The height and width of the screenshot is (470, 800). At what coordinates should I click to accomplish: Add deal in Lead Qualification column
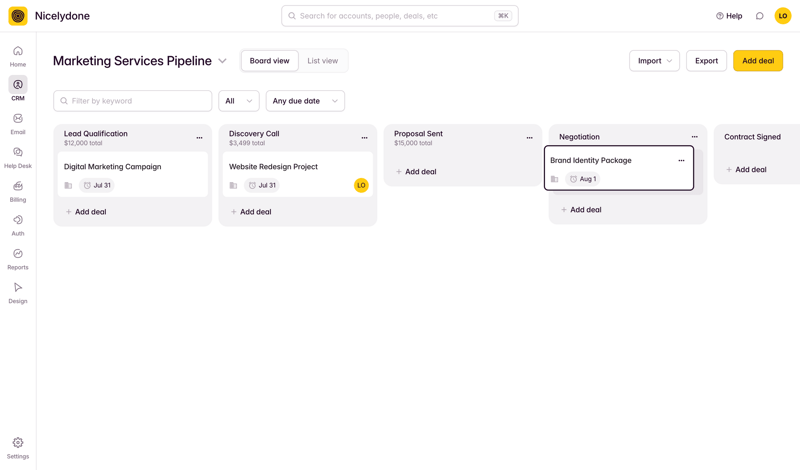tap(86, 212)
